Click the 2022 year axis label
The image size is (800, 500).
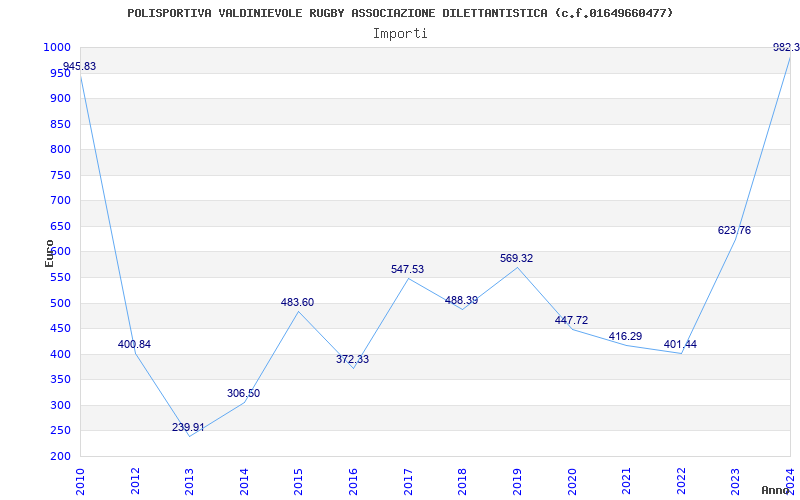(x=681, y=481)
